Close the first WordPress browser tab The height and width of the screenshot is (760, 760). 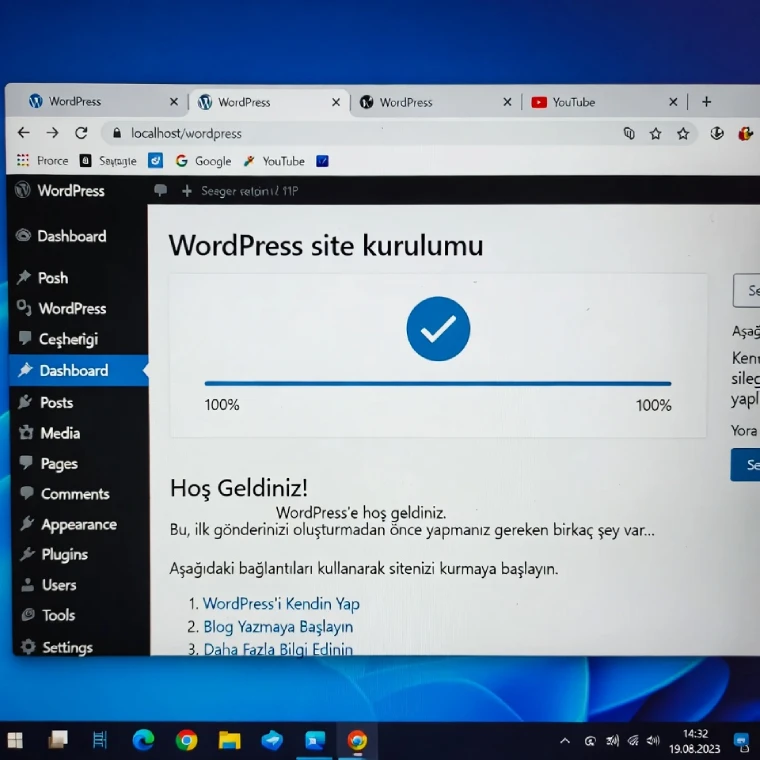(x=174, y=102)
